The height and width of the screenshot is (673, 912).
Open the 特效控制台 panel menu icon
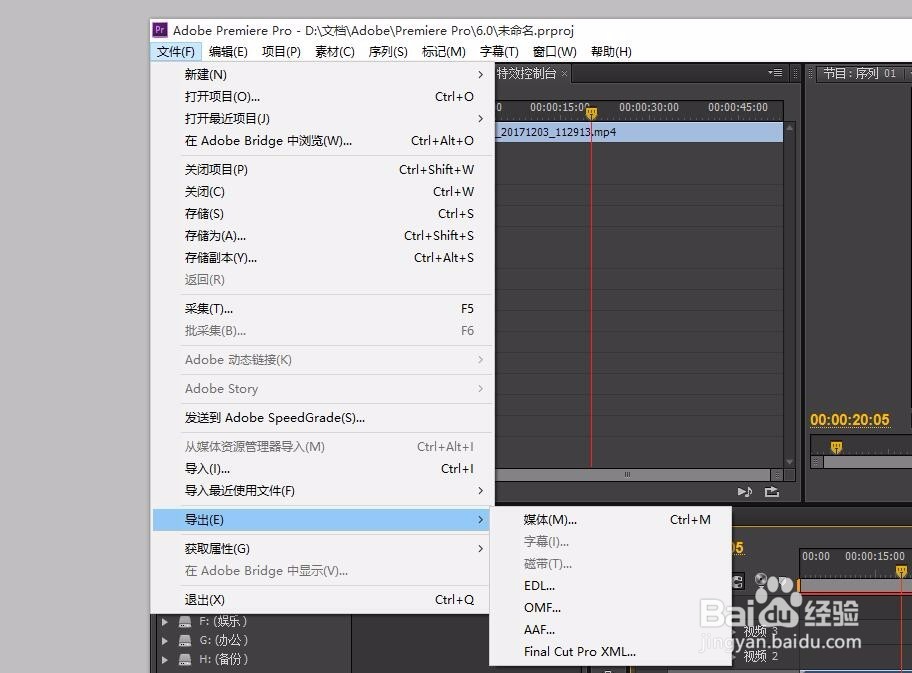pyautogui.click(x=775, y=72)
